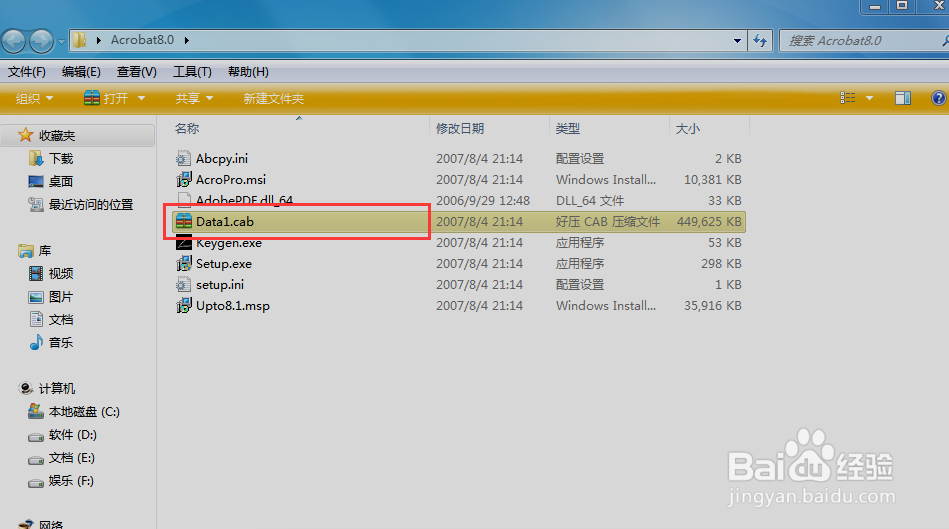The width and height of the screenshot is (949, 529).
Task: Open the 视频 library
Action: [61, 274]
